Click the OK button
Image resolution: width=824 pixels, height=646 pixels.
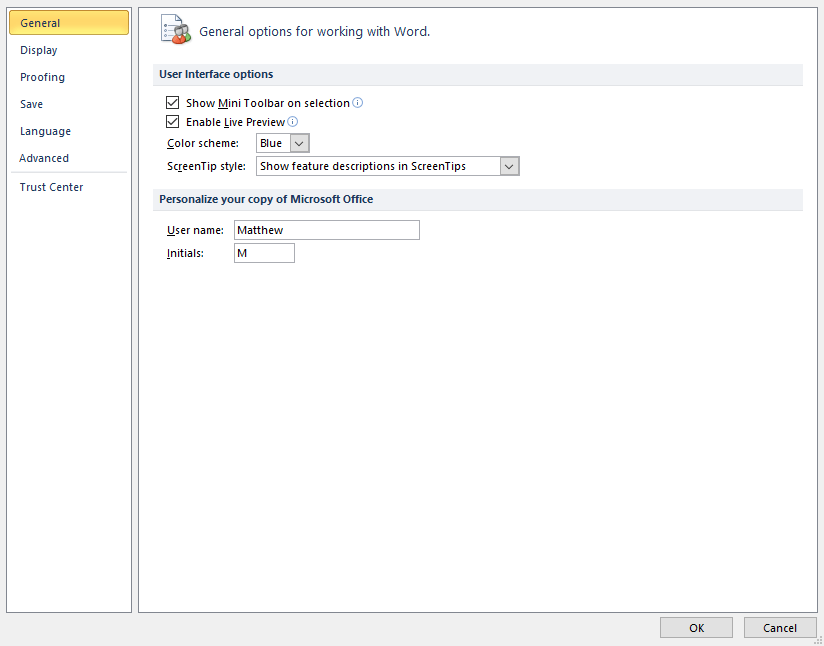(x=696, y=627)
